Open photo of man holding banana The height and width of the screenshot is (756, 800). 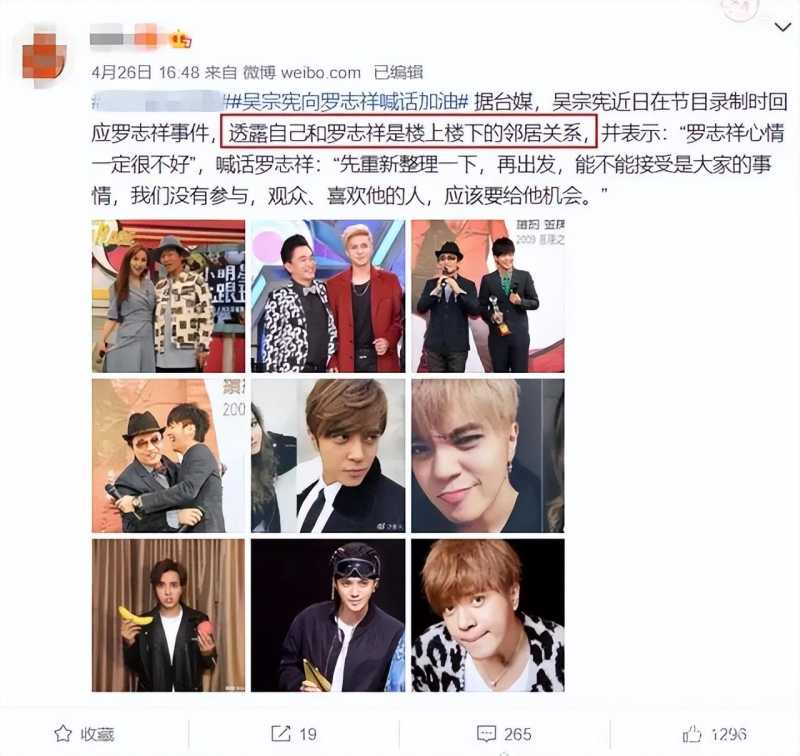[x=168, y=615]
